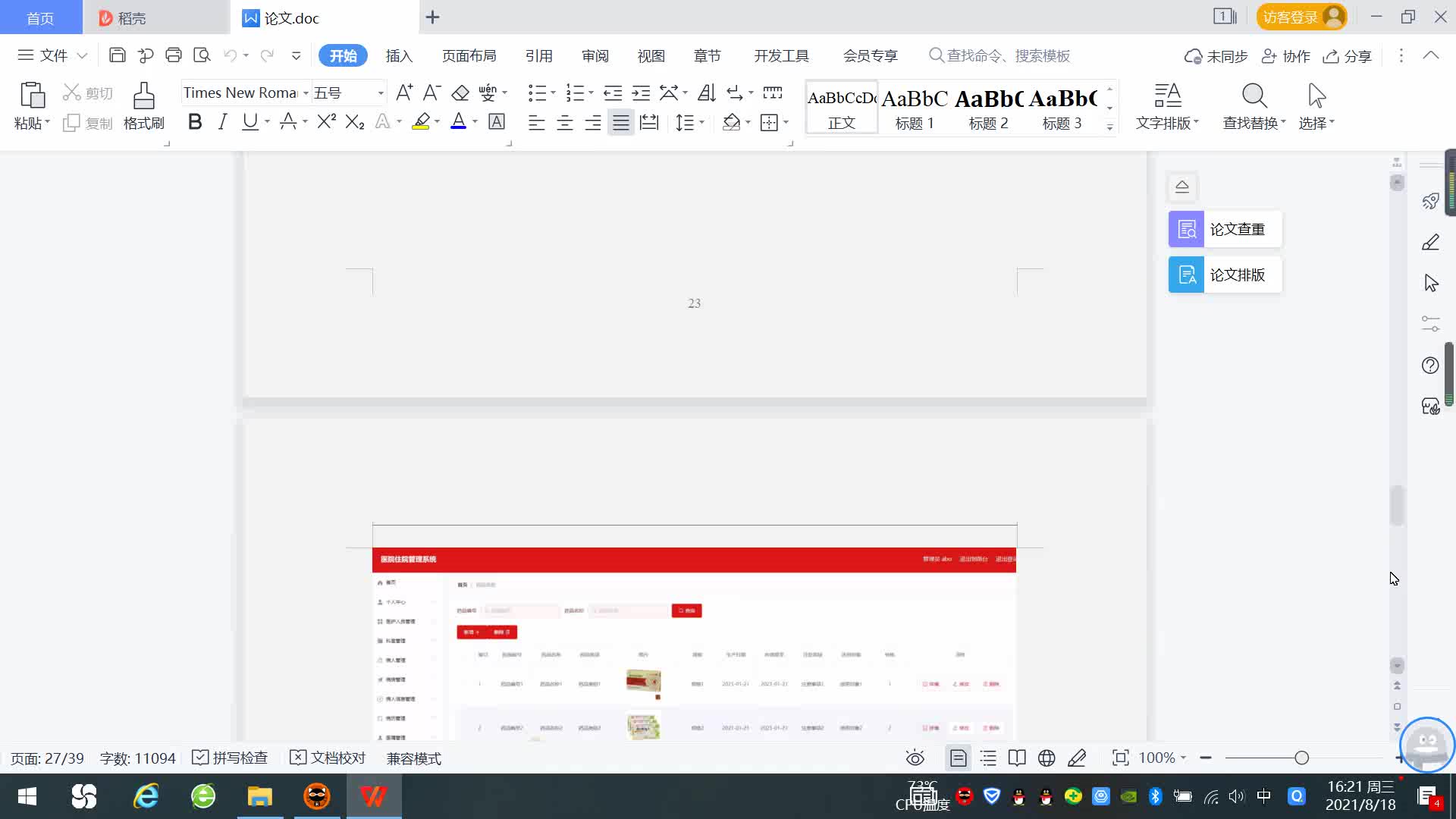Open the 开发工具 ribbon tab
Viewport: 1456px width, 819px height.
pyautogui.click(x=781, y=55)
